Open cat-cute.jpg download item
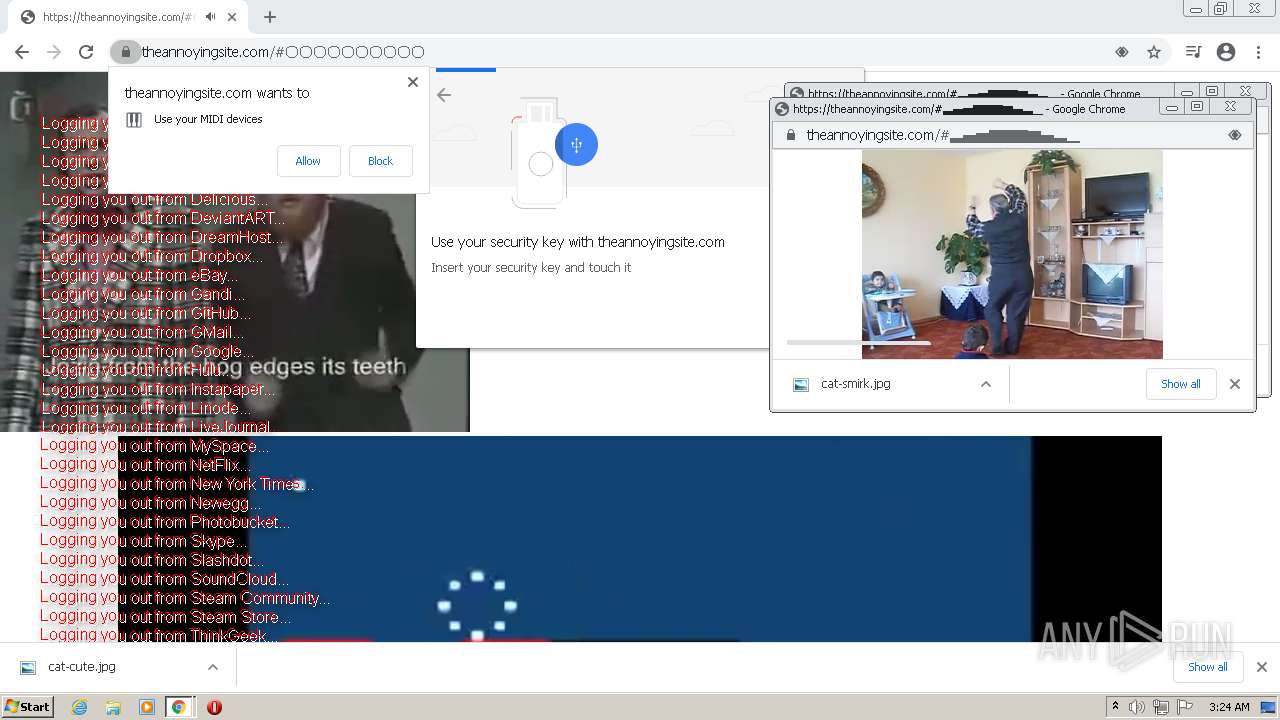 coord(82,667)
